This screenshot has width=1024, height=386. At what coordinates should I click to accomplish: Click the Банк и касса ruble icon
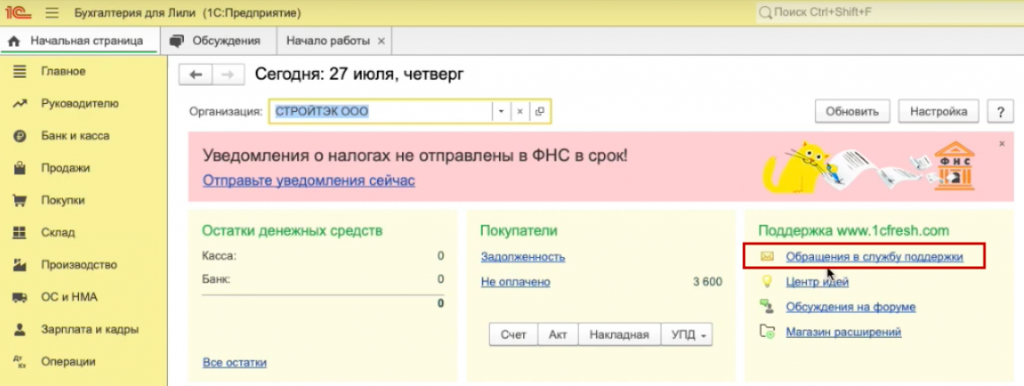(x=20, y=136)
